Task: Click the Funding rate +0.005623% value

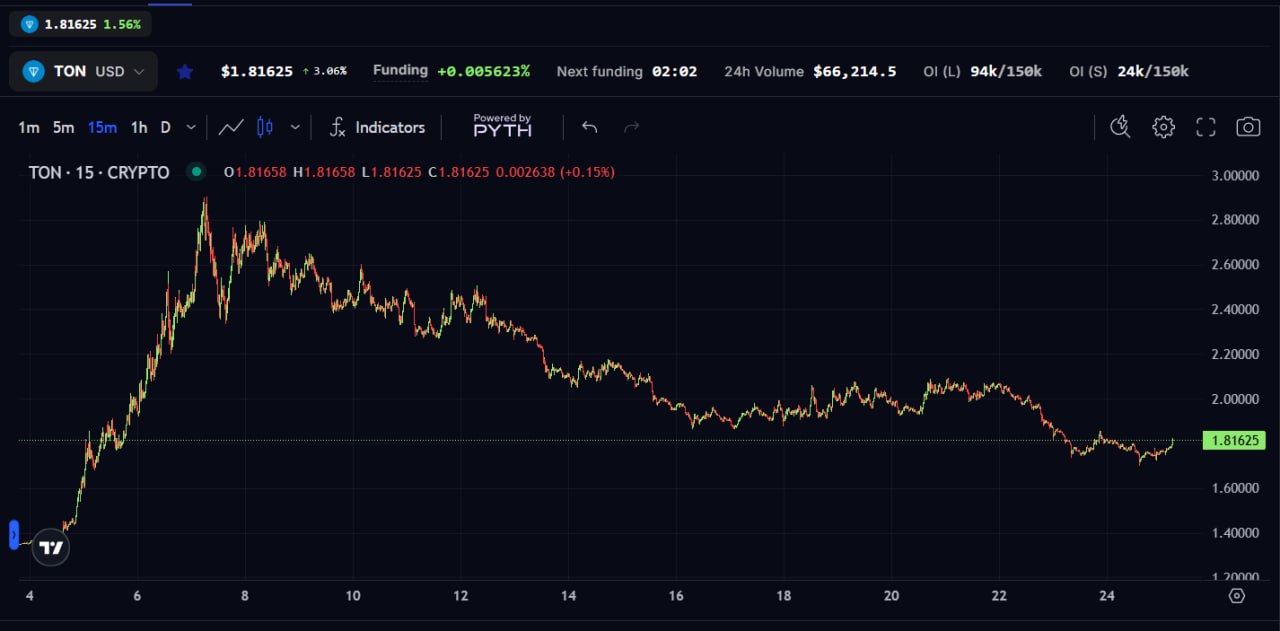Action: tap(484, 71)
